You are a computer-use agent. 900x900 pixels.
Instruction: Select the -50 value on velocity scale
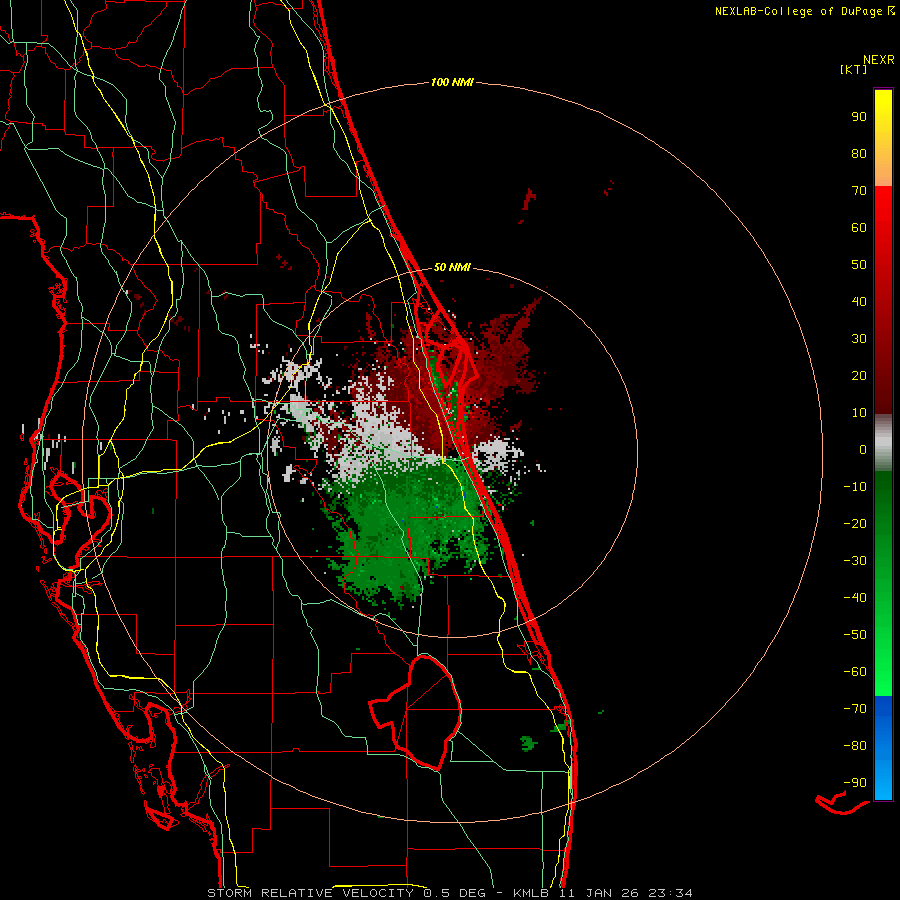pos(855,635)
